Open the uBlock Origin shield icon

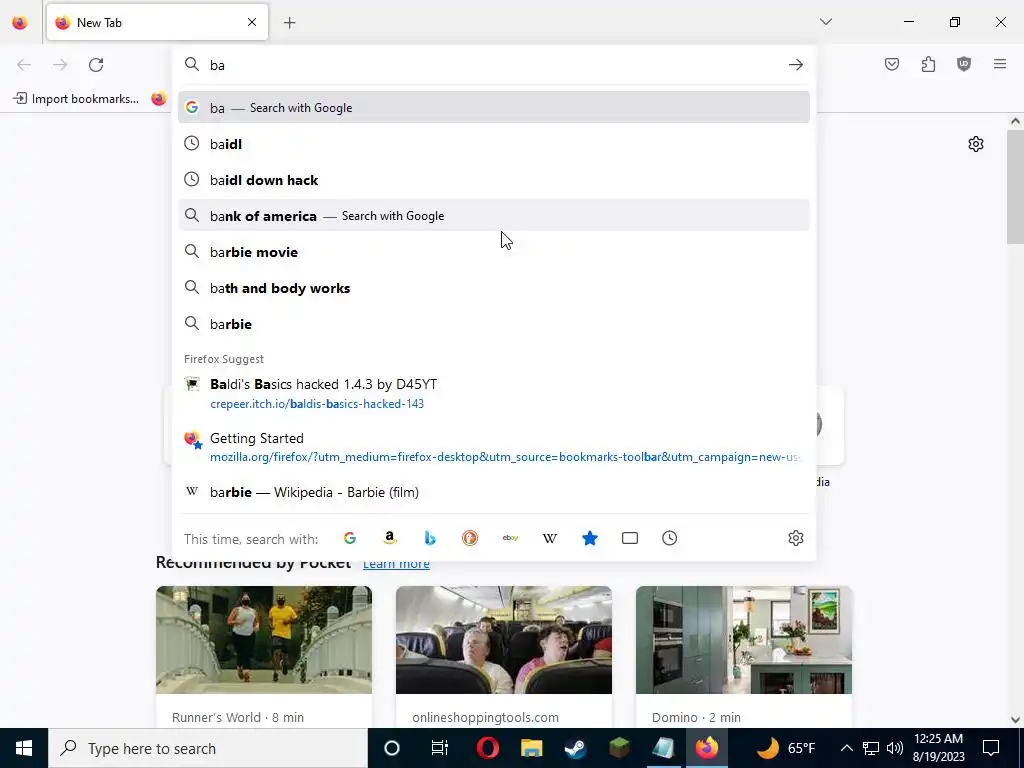964,64
